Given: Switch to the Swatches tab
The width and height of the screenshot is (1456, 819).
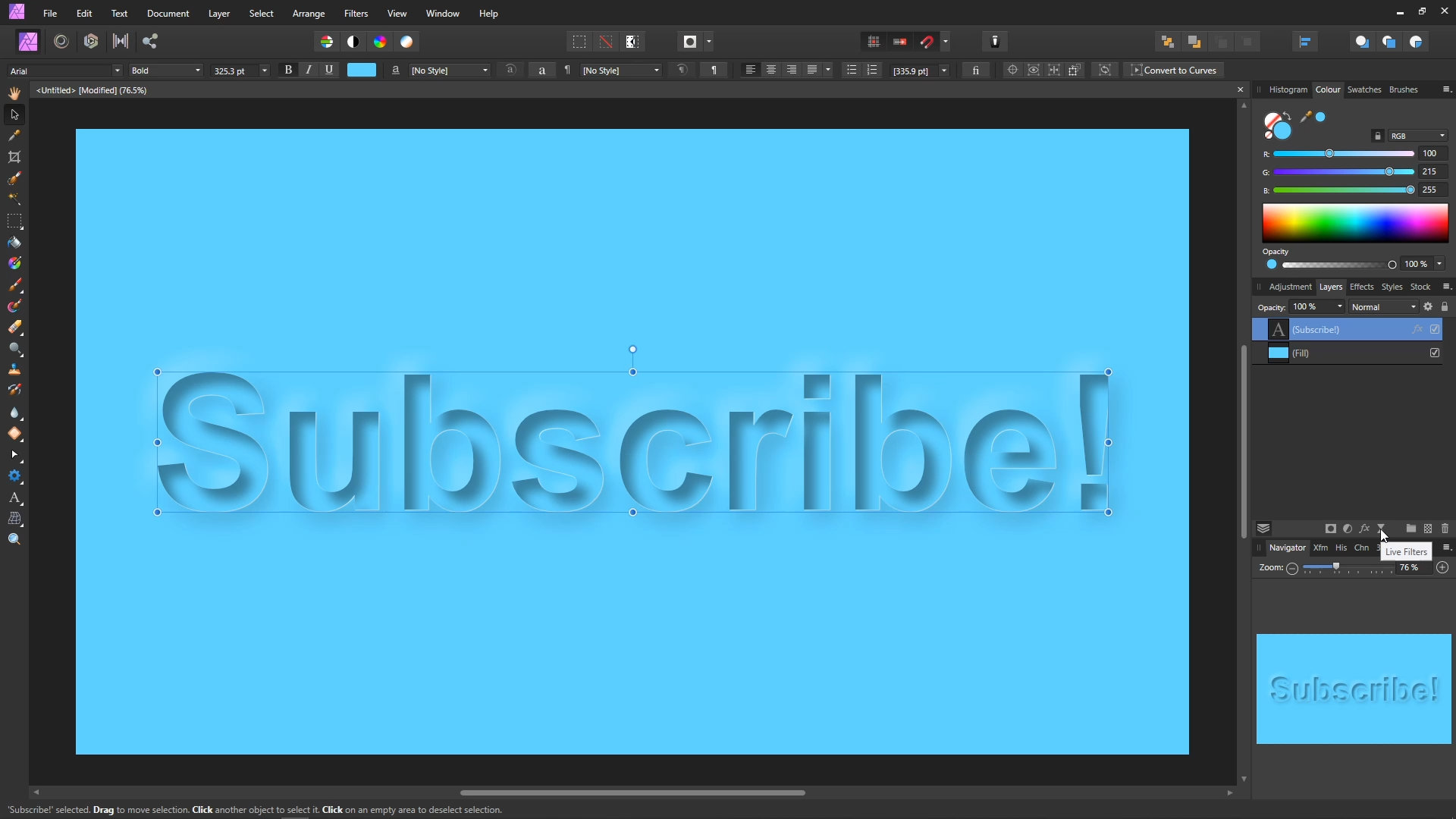Looking at the screenshot, I should [x=1363, y=89].
